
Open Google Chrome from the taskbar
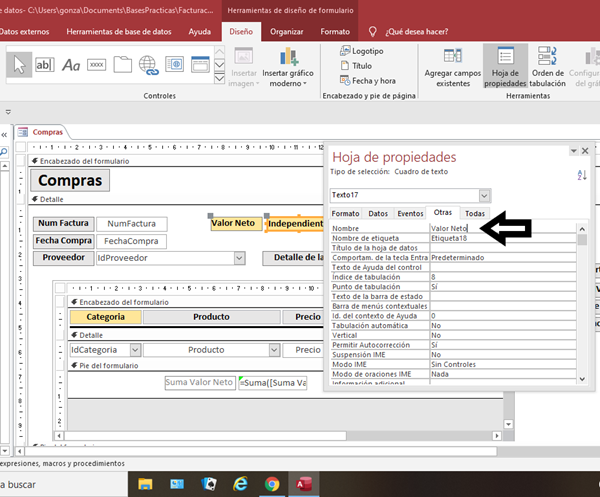[x=271, y=483]
